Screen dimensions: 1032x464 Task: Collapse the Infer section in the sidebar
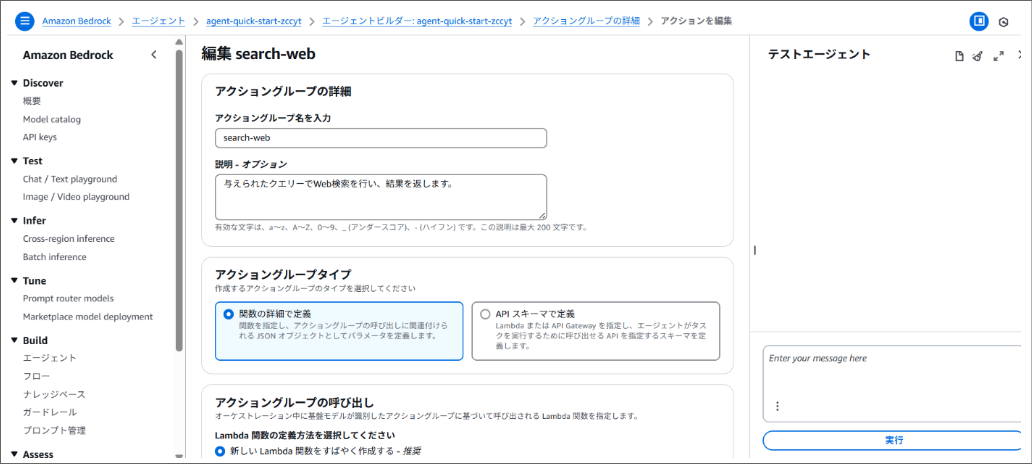tap(14, 220)
